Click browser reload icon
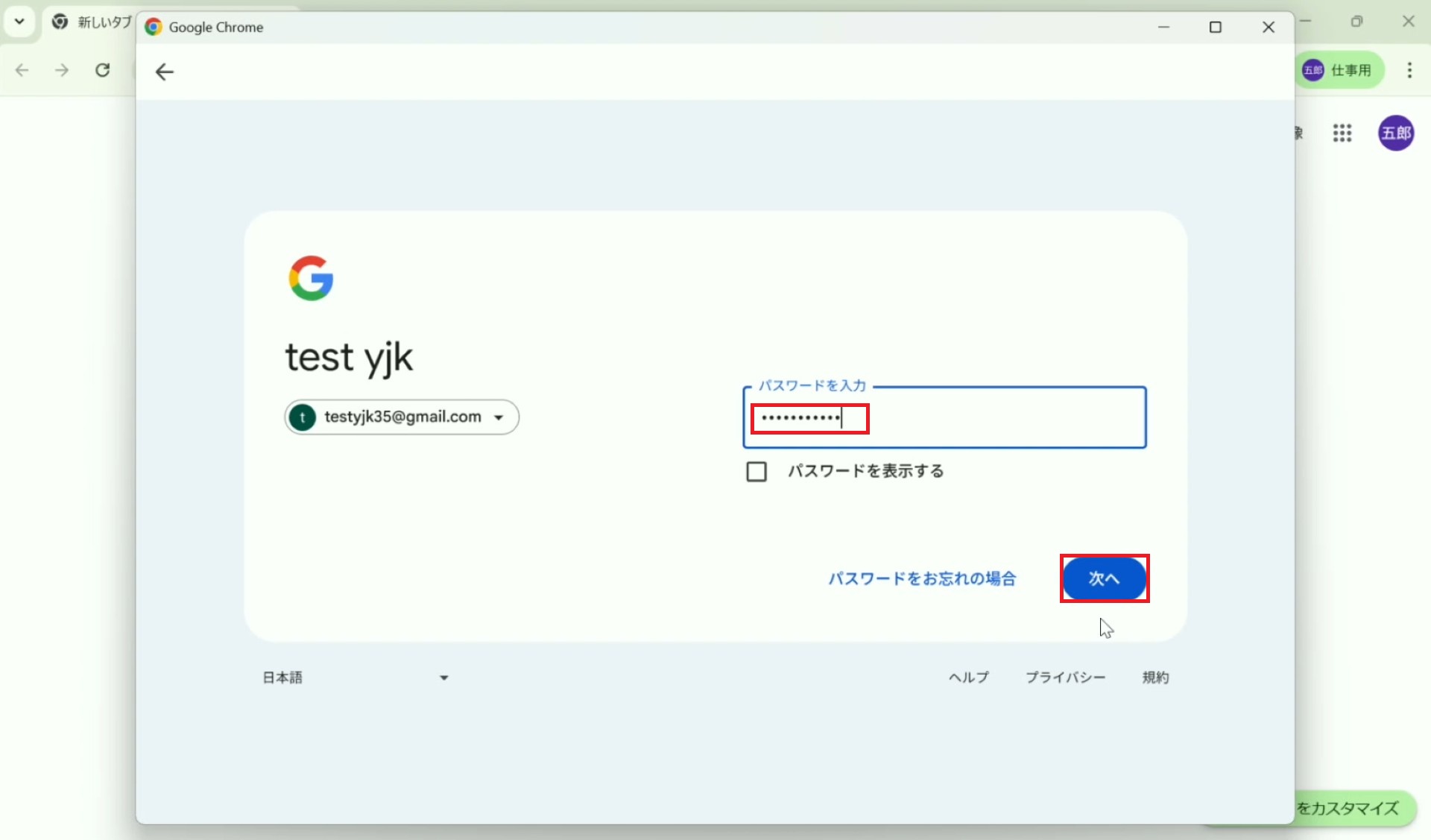Image resolution: width=1431 pixels, height=840 pixels. tap(103, 70)
